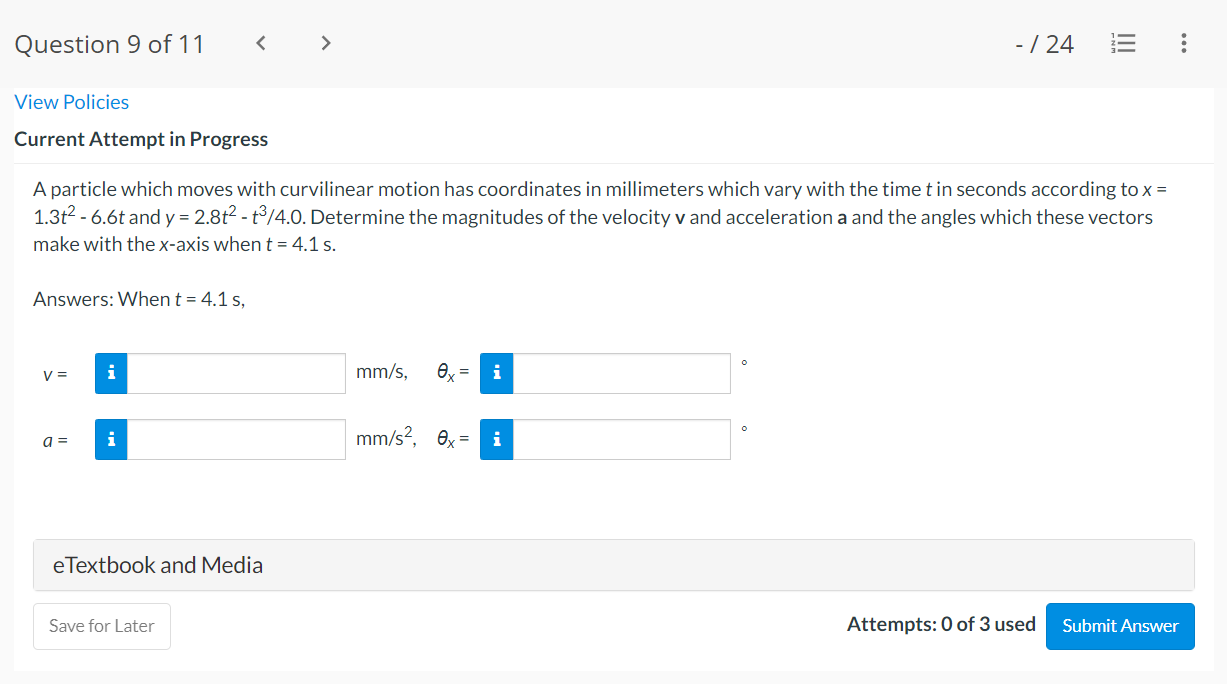Go to the next question arrow
This screenshot has height=684, width=1227.
pos(325,44)
